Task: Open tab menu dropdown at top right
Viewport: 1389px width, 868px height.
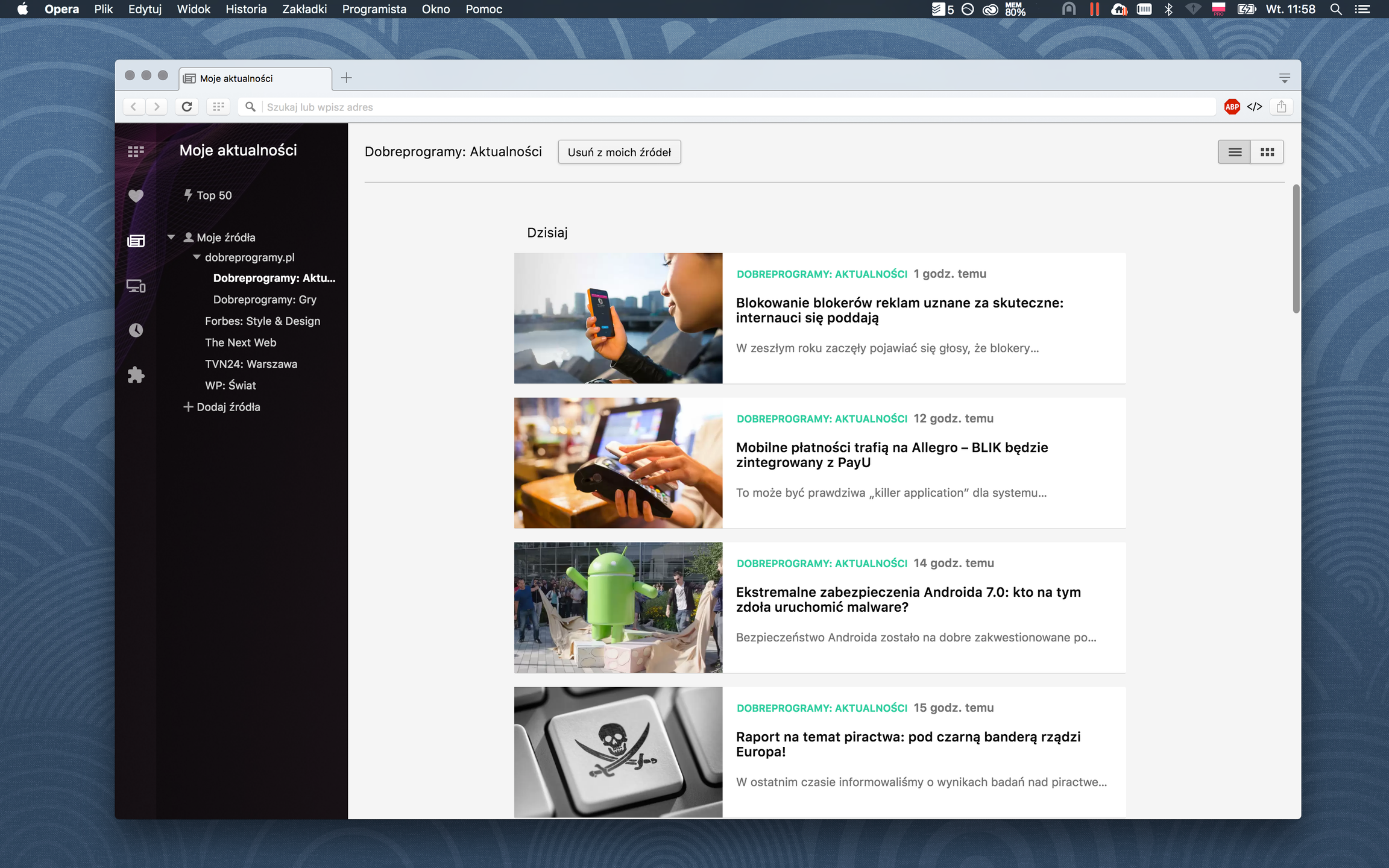Action: pyautogui.click(x=1284, y=78)
